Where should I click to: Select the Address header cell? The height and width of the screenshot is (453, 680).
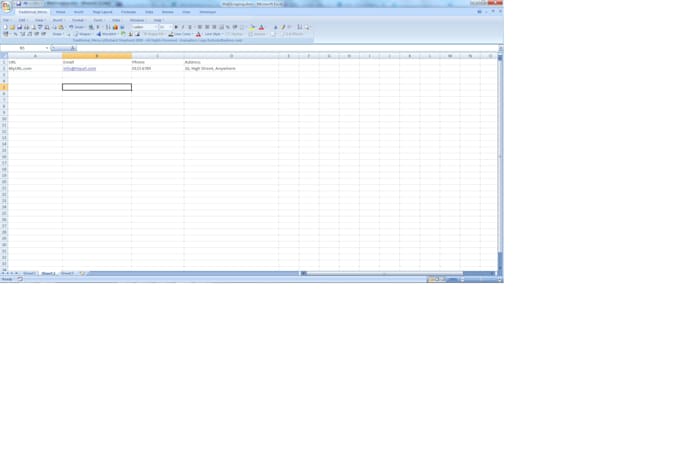click(x=231, y=62)
